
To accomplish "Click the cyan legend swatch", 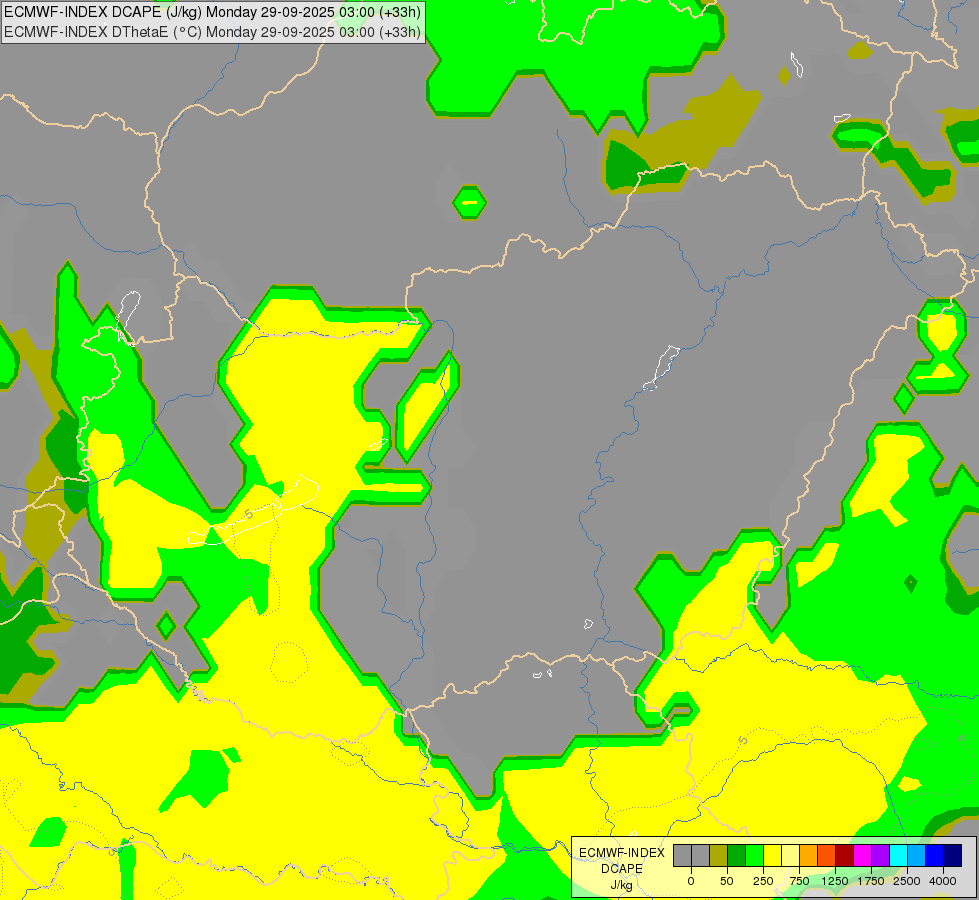I will [x=899, y=855].
